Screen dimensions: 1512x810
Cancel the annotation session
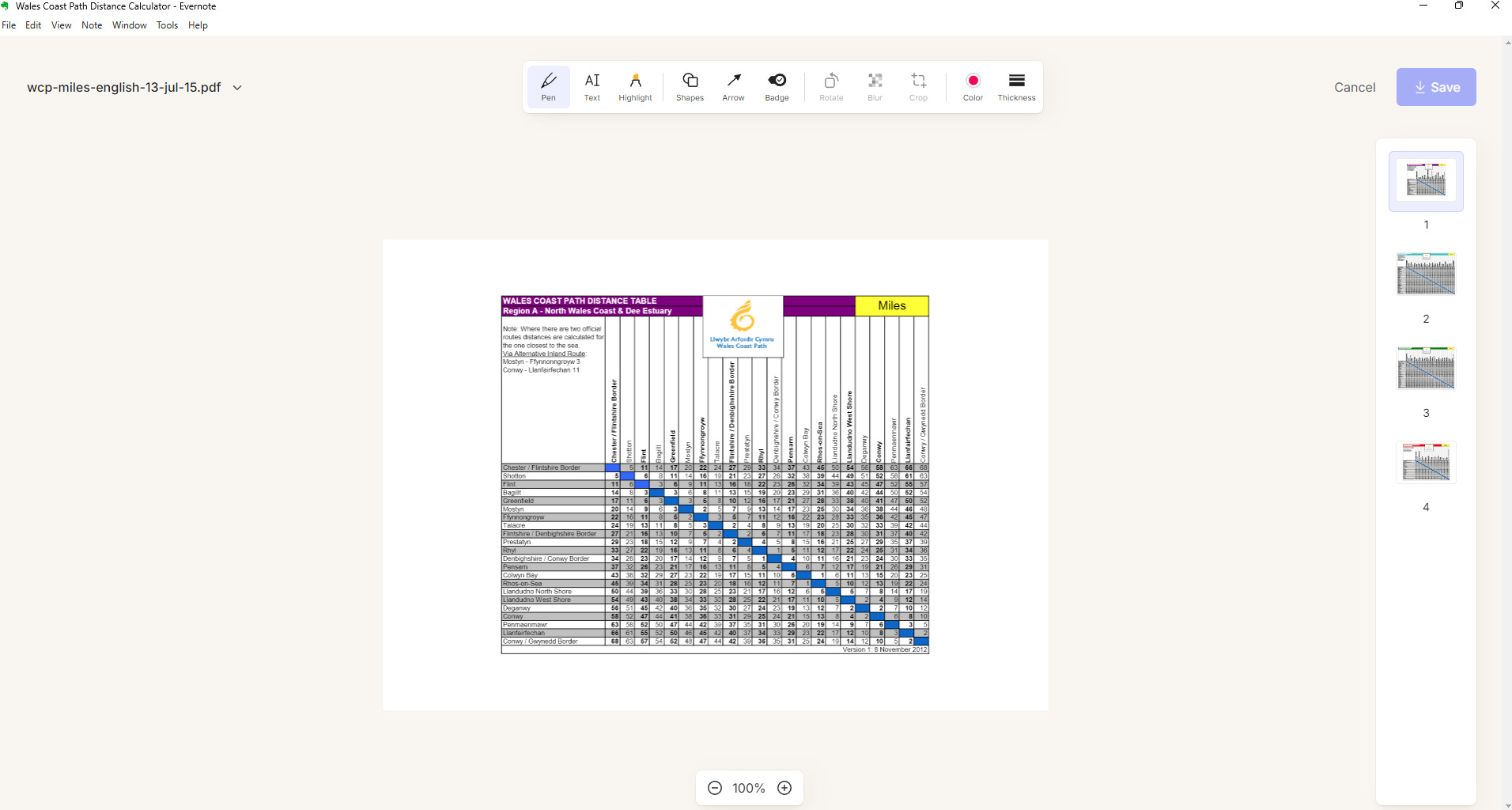tap(1354, 87)
